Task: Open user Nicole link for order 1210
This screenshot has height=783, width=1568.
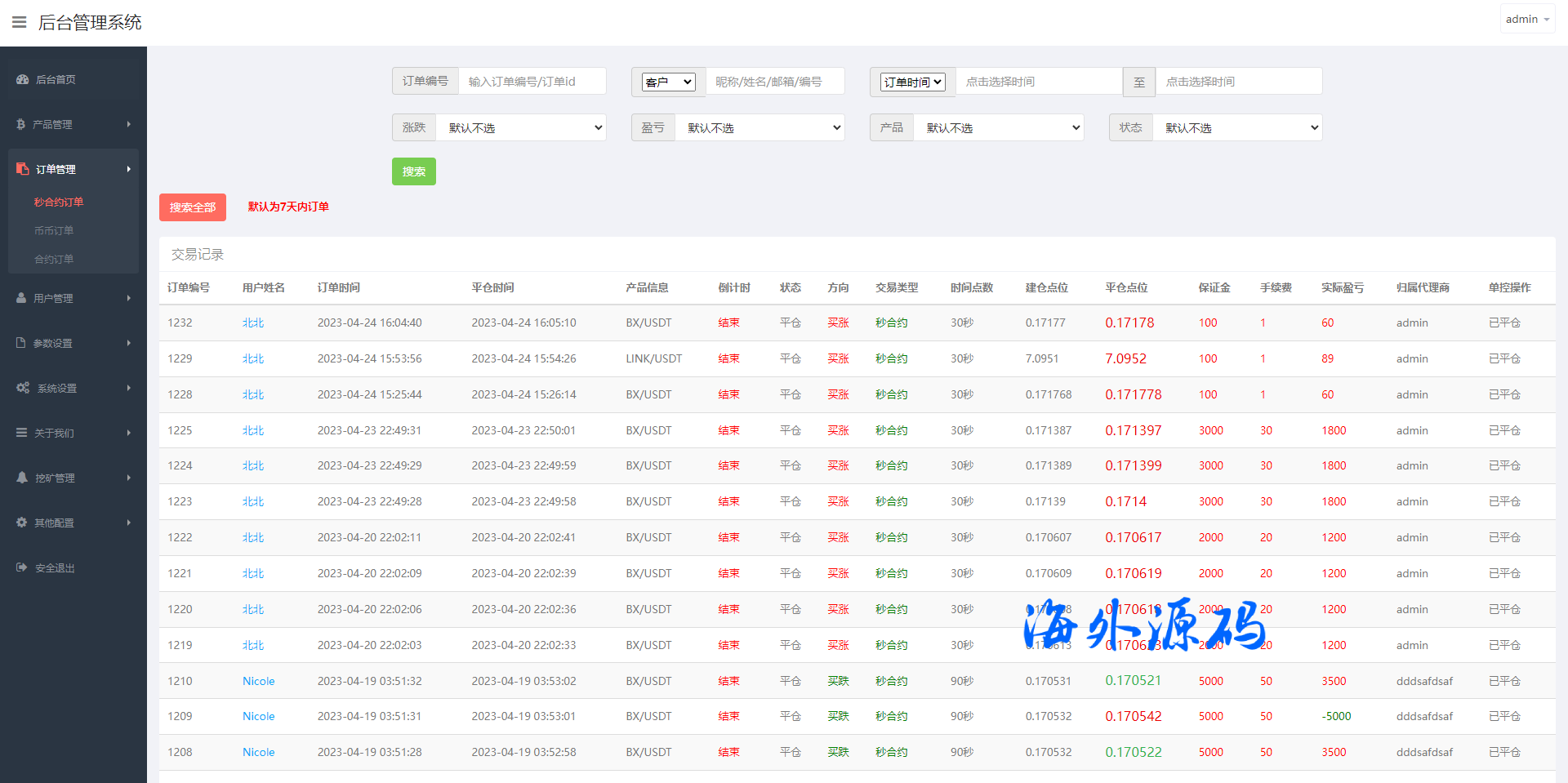Action: (x=258, y=681)
